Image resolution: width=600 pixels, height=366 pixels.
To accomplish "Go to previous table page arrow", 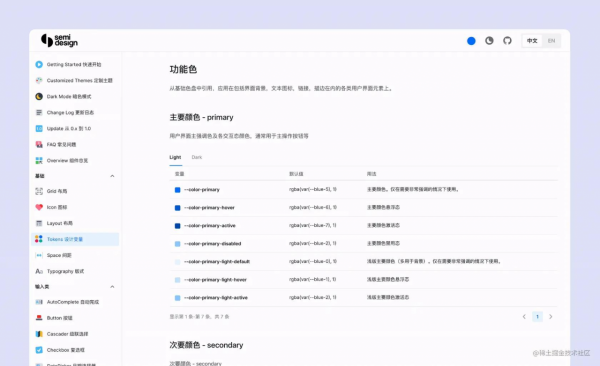I will [524, 317].
